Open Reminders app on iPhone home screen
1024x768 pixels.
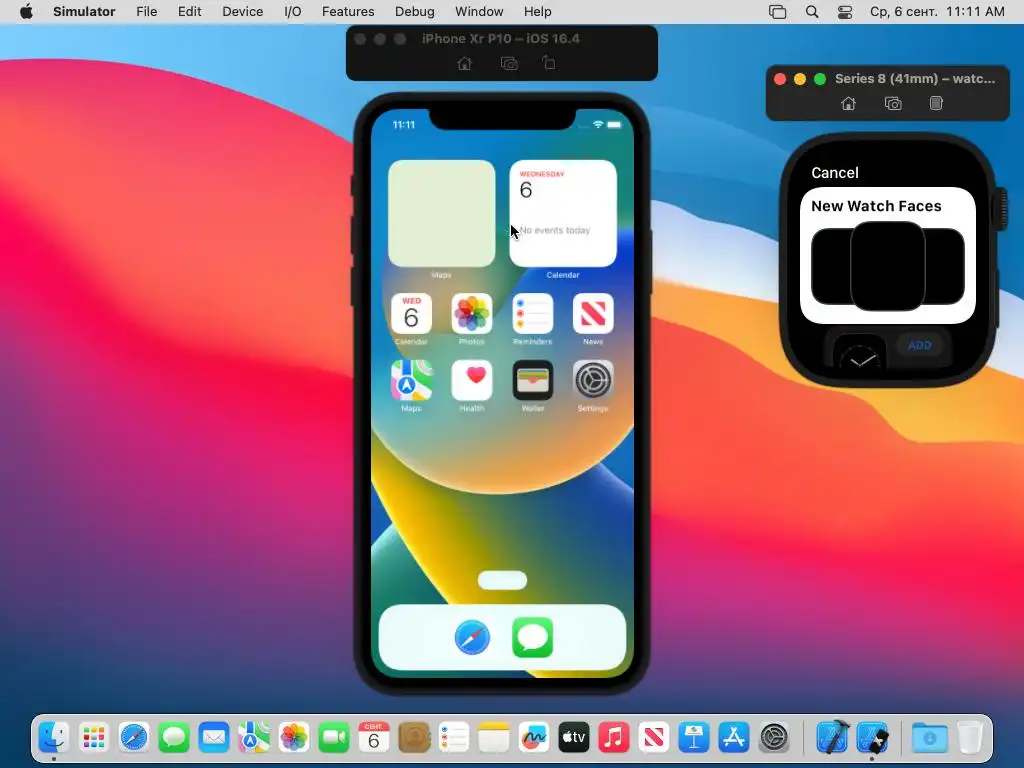tap(532, 313)
